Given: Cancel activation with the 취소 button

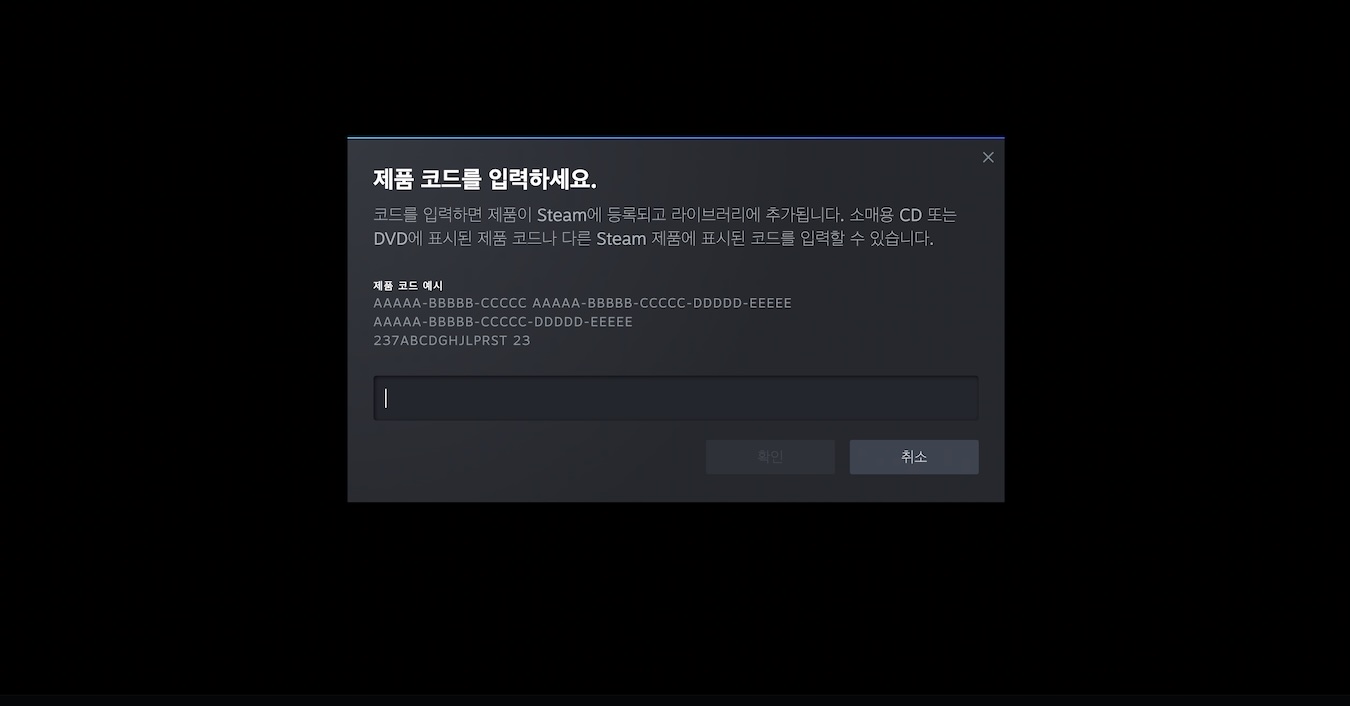Looking at the screenshot, I should click(x=914, y=457).
